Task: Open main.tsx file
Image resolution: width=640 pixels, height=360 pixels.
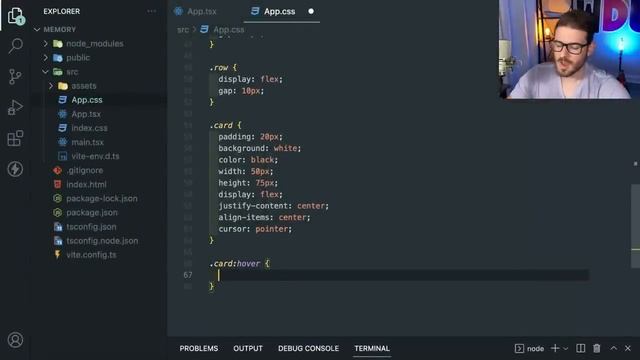Action: [x=87, y=142]
